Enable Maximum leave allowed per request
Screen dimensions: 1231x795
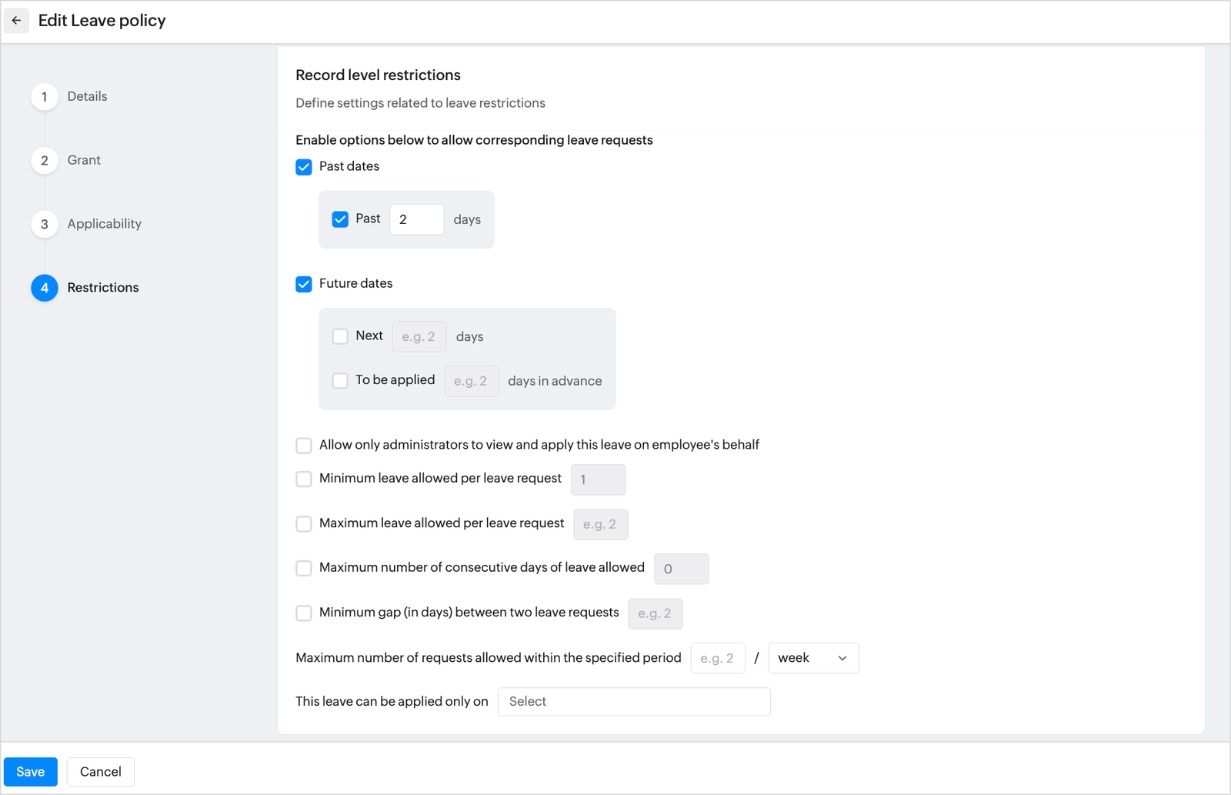point(304,524)
